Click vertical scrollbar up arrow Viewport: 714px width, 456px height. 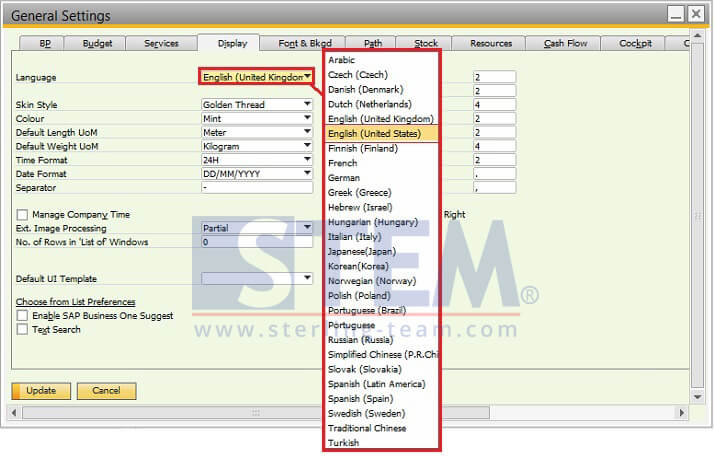(697, 36)
